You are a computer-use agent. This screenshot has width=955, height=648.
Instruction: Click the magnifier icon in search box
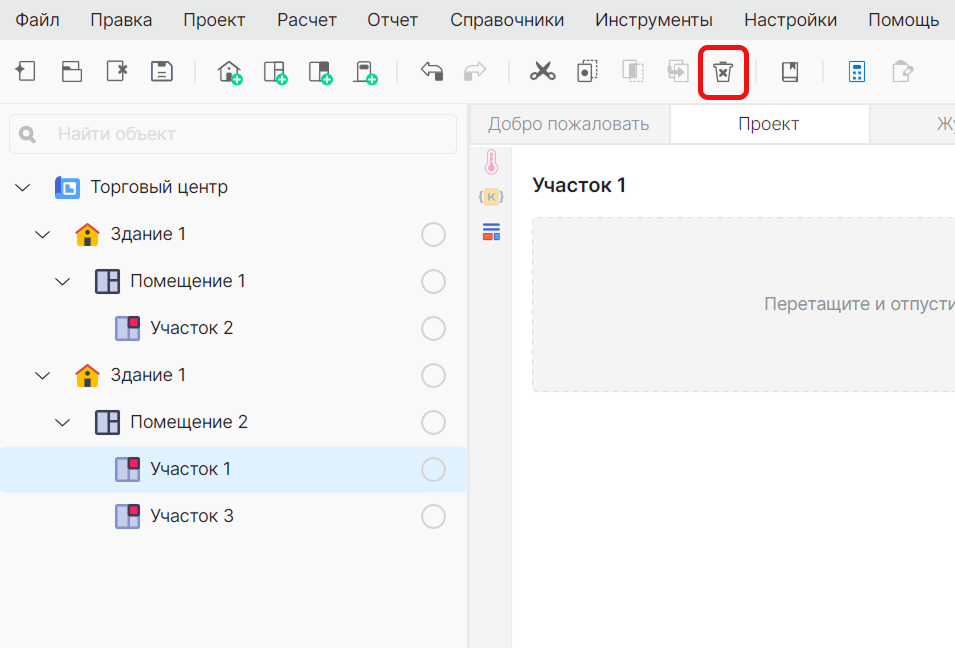[27, 134]
